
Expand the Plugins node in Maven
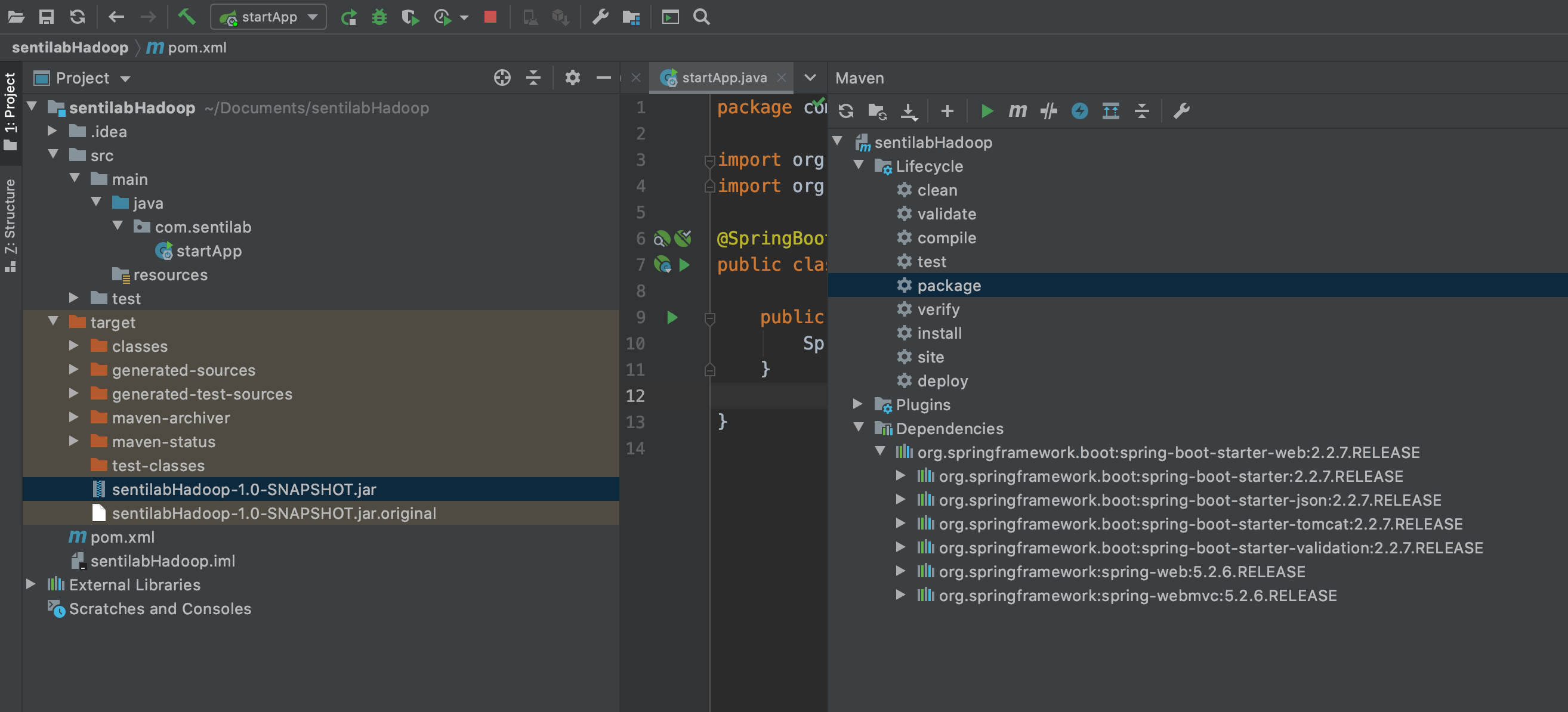click(857, 404)
